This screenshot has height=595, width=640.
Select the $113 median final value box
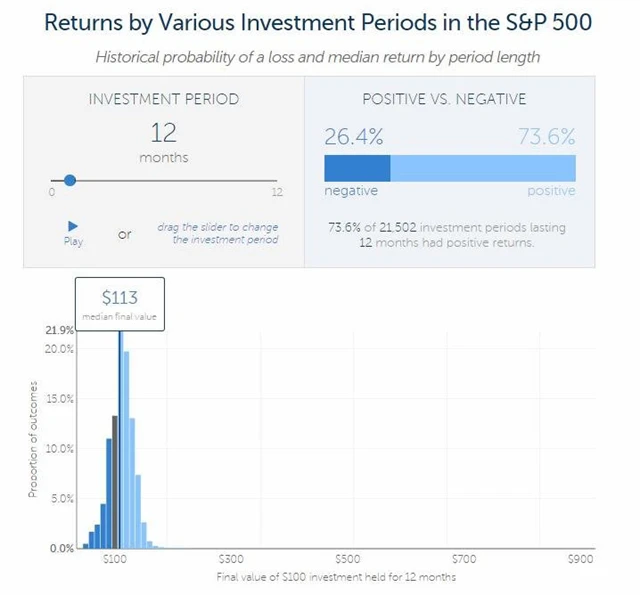(x=119, y=304)
